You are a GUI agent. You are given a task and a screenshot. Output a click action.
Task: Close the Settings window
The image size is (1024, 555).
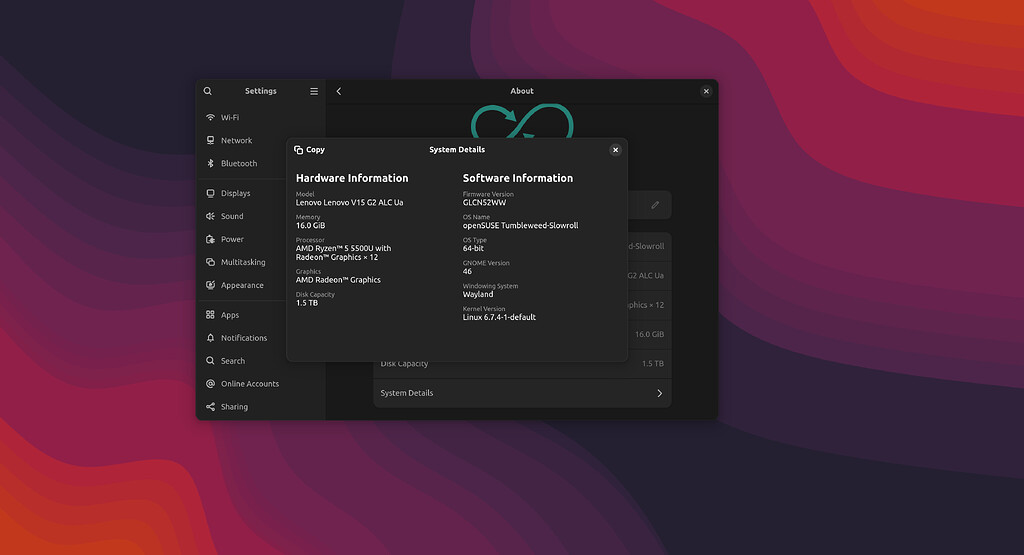click(706, 91)
